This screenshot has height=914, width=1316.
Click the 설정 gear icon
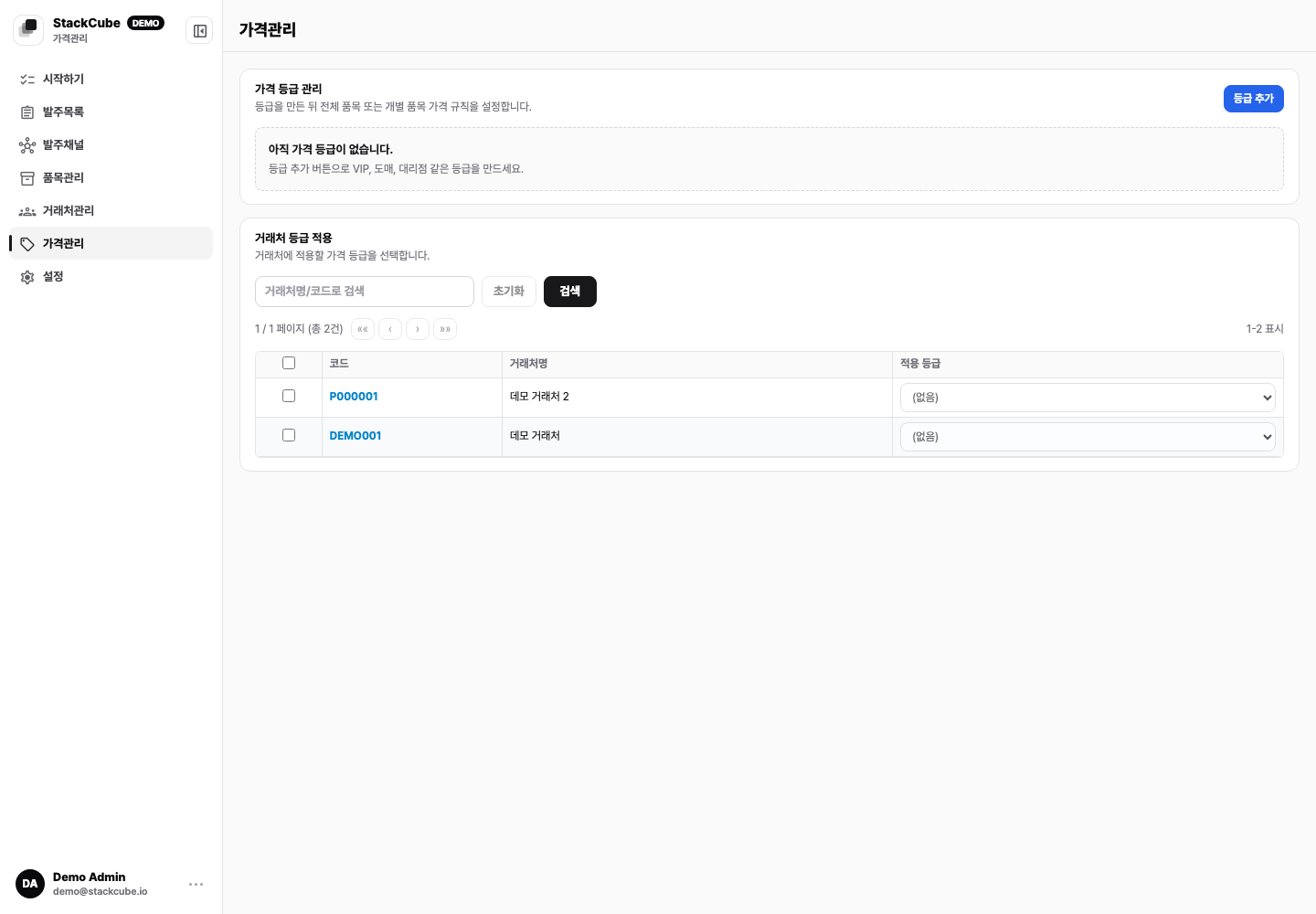click(x=27, y=277)
